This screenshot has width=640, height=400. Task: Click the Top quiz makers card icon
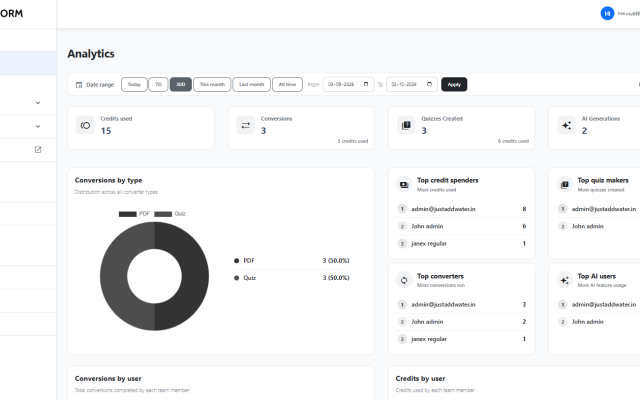click(564, 184)
